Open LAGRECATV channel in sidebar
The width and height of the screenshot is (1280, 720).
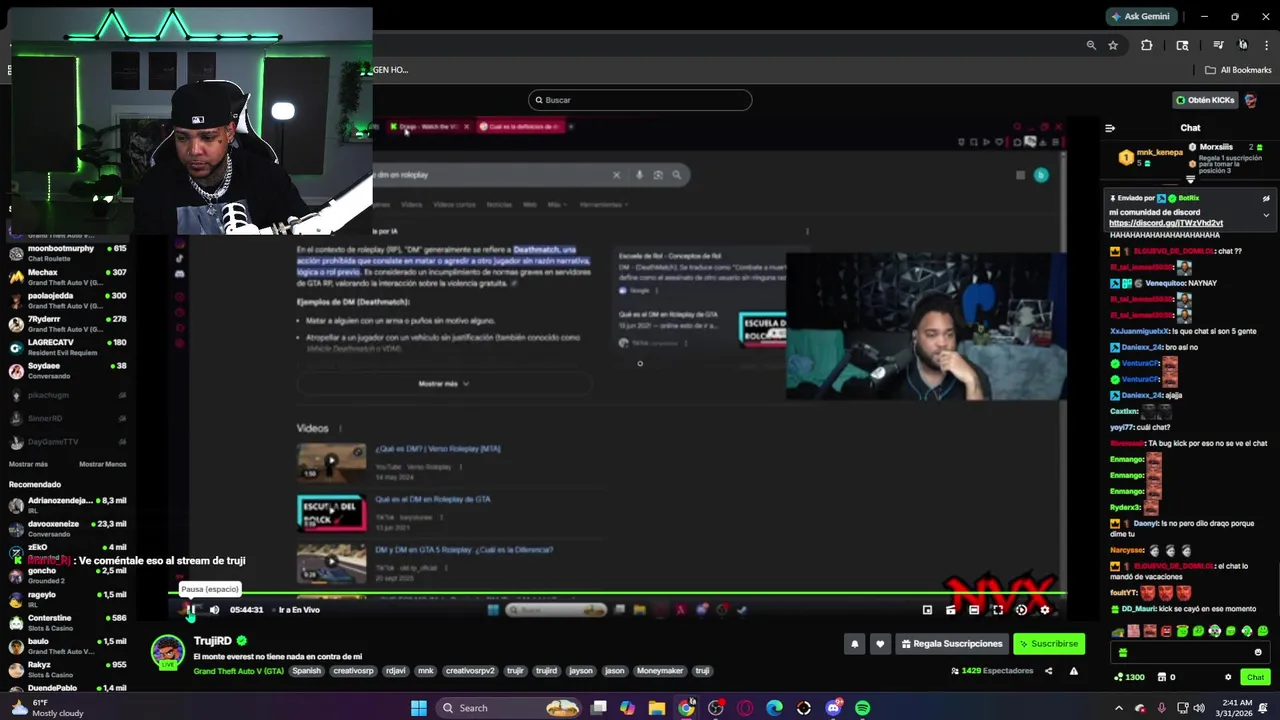pyautogui.click(x=67, y=347)
